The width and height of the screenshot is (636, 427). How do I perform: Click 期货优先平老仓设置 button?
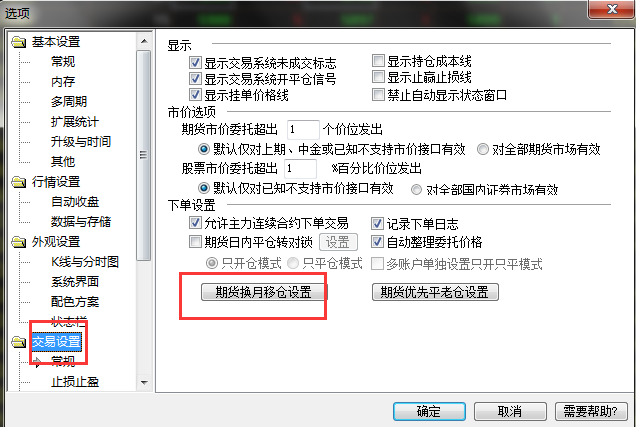point(435,292)
